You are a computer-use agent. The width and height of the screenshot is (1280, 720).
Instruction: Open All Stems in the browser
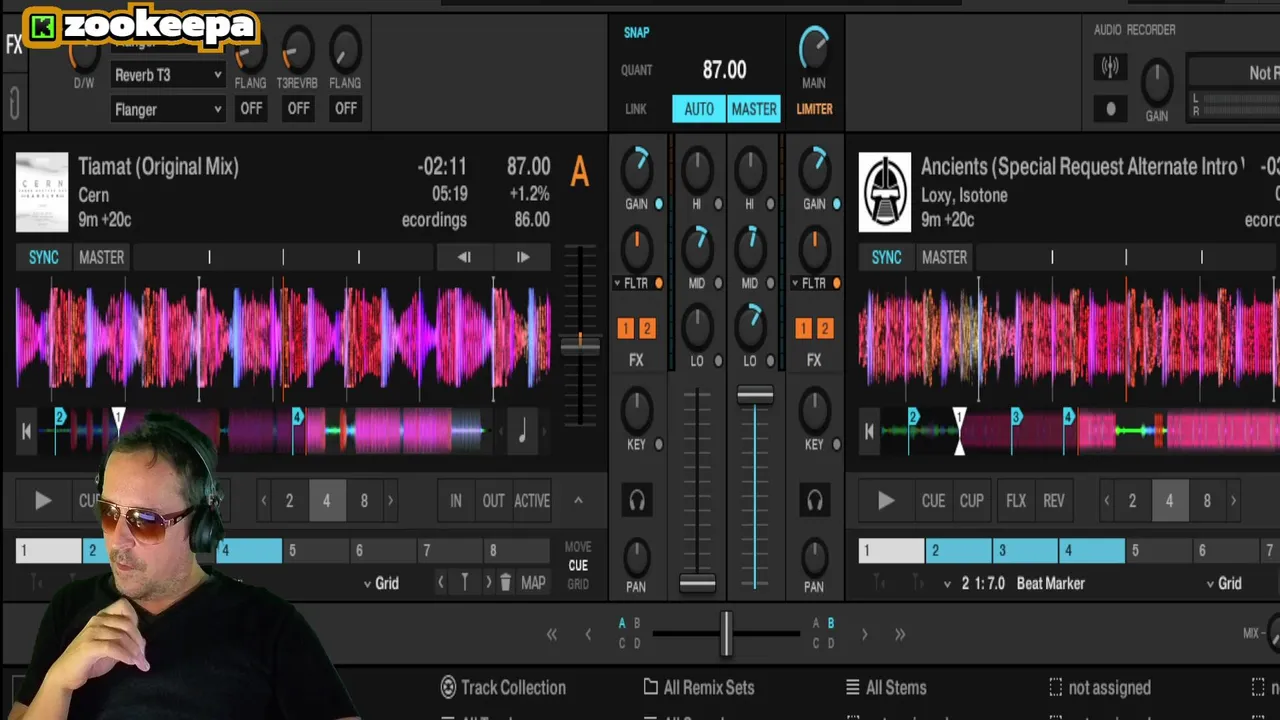pos(886,688)
